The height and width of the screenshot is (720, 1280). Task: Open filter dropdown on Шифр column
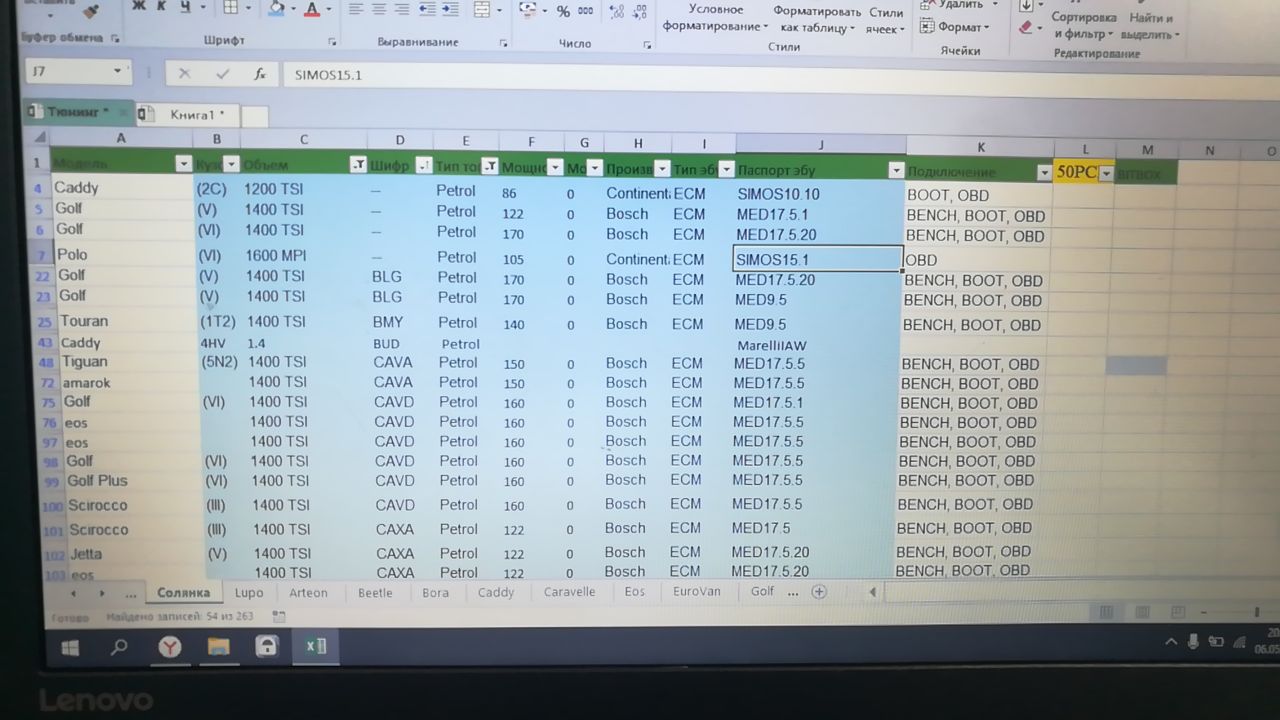[423, 165]
